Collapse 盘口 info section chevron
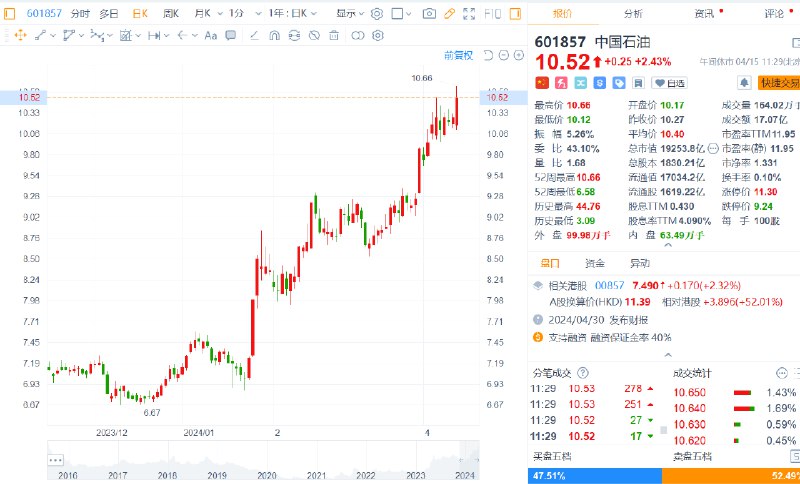800x484 pixels. click(x=667, y=355)
